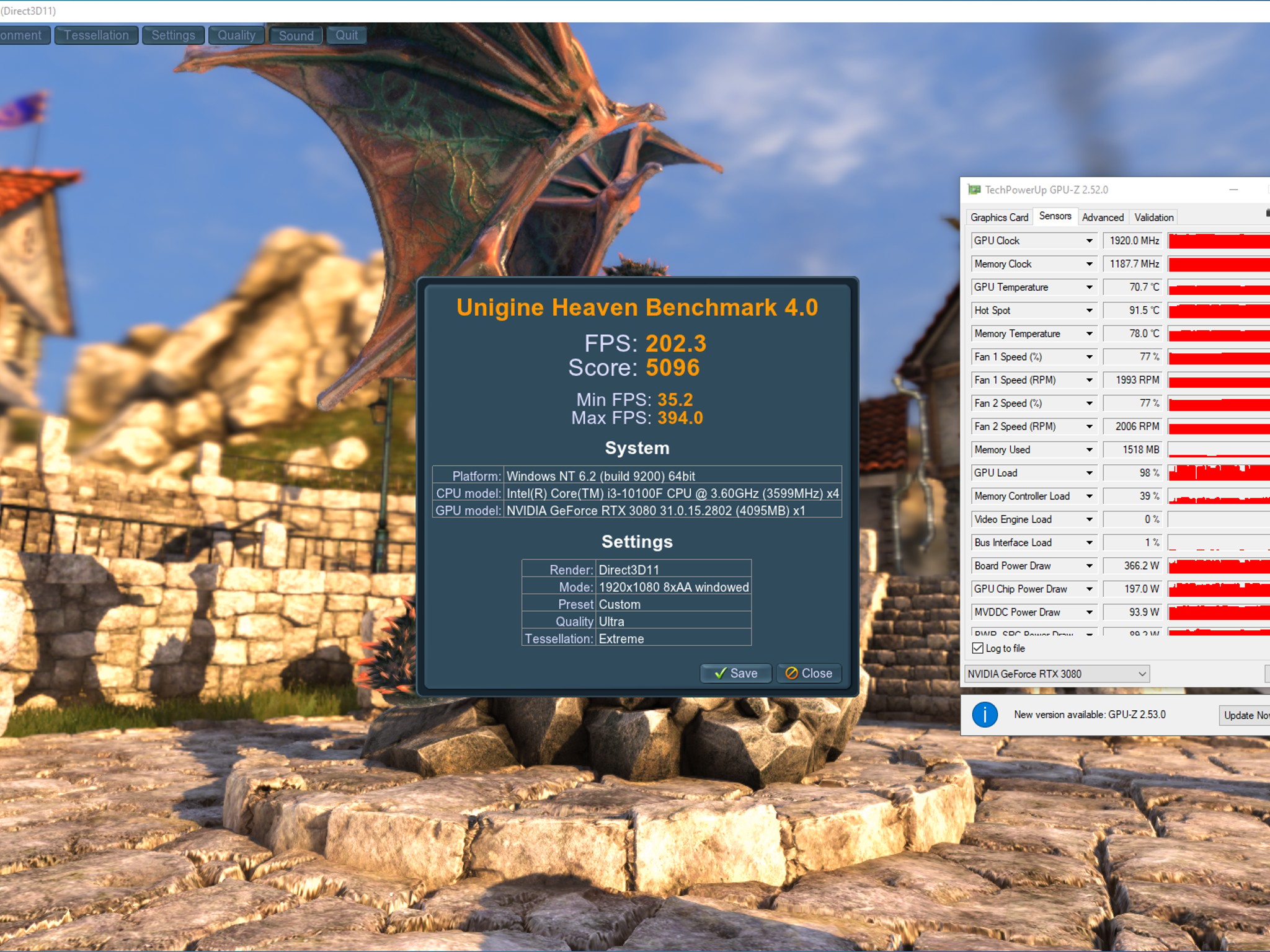
Task: Click the Preset Custom setting cell
Action: pyautogui.click(x=674, y=604)
